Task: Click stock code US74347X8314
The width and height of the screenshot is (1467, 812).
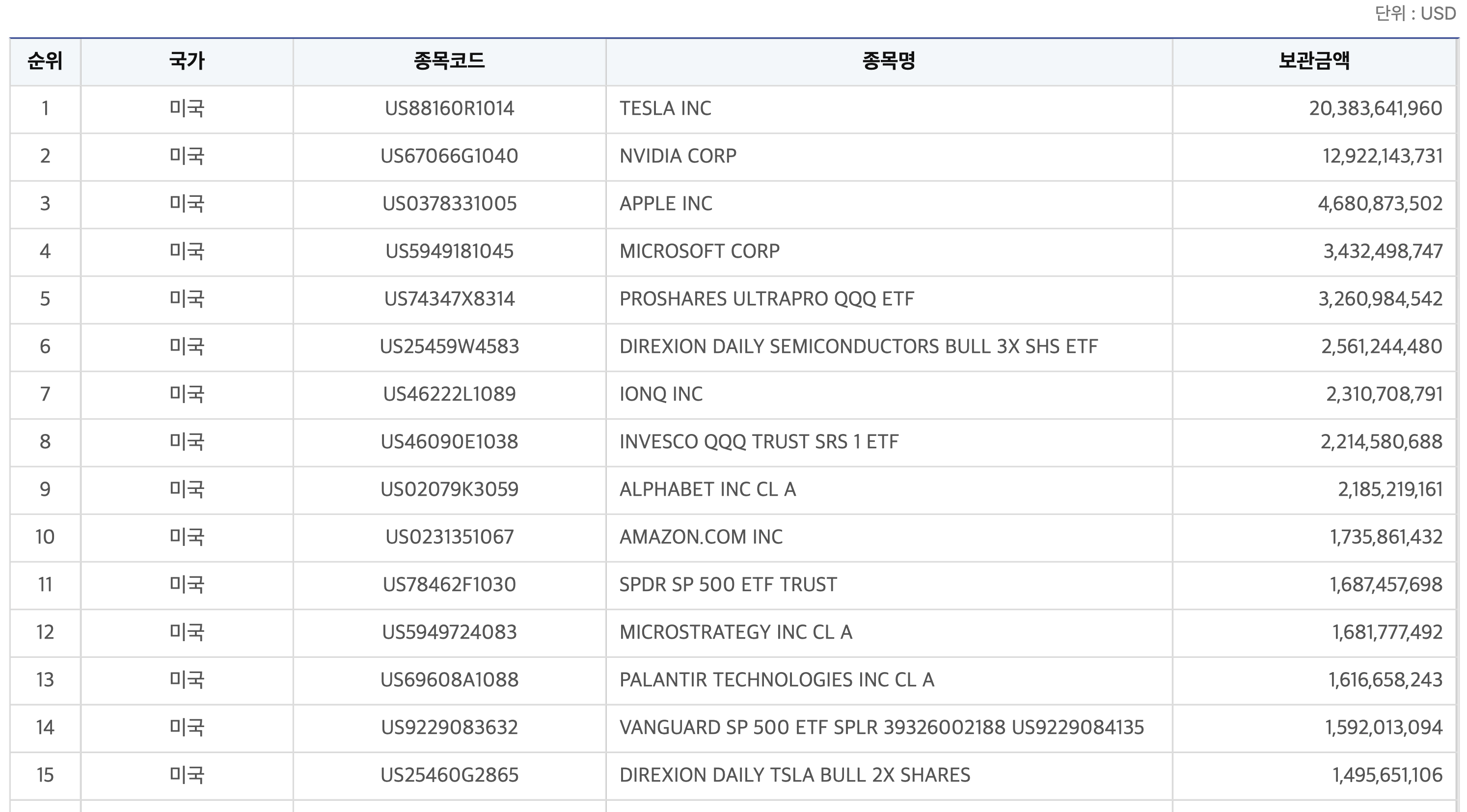Action: pos(449,299)
